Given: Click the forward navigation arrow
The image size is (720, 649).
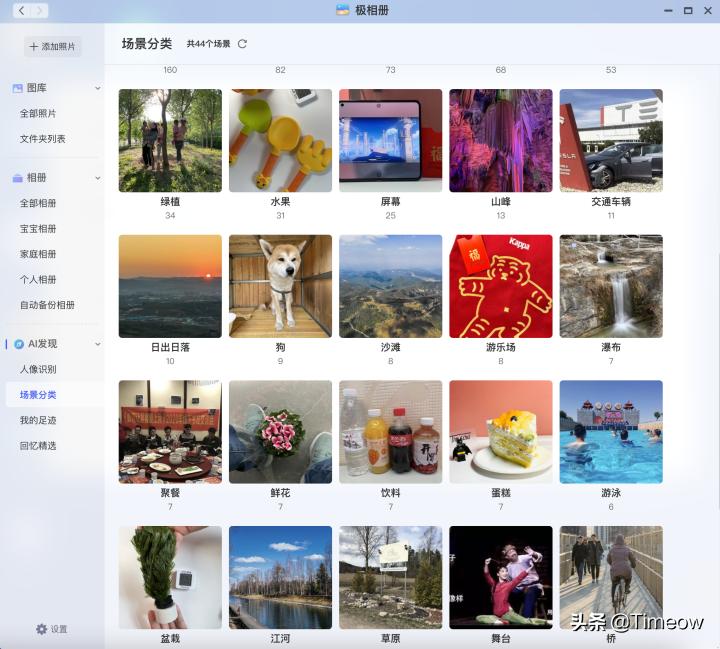Looking at the screenshot, I should pos(40,10).
